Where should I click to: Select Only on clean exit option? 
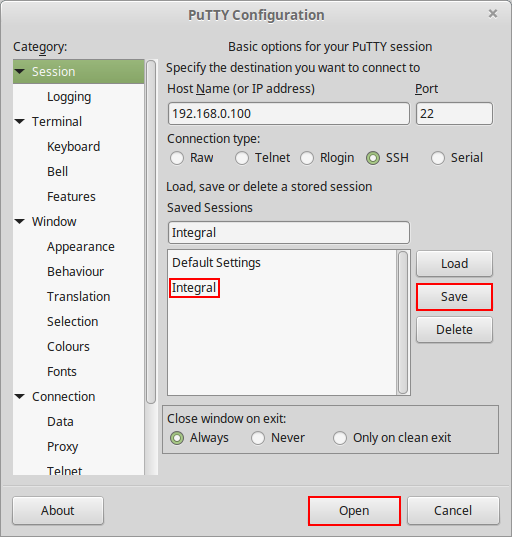(x=340, y=438)
